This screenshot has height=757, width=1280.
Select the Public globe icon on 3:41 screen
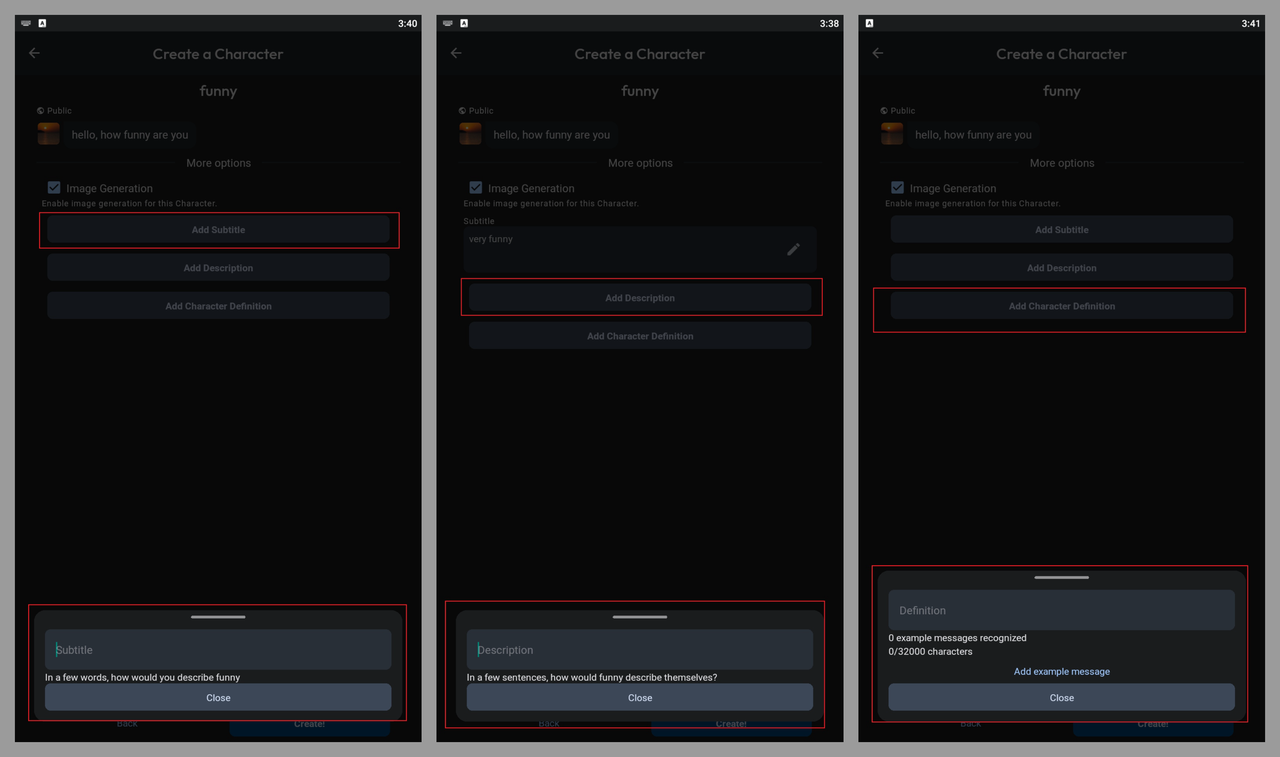click(884, 111)
